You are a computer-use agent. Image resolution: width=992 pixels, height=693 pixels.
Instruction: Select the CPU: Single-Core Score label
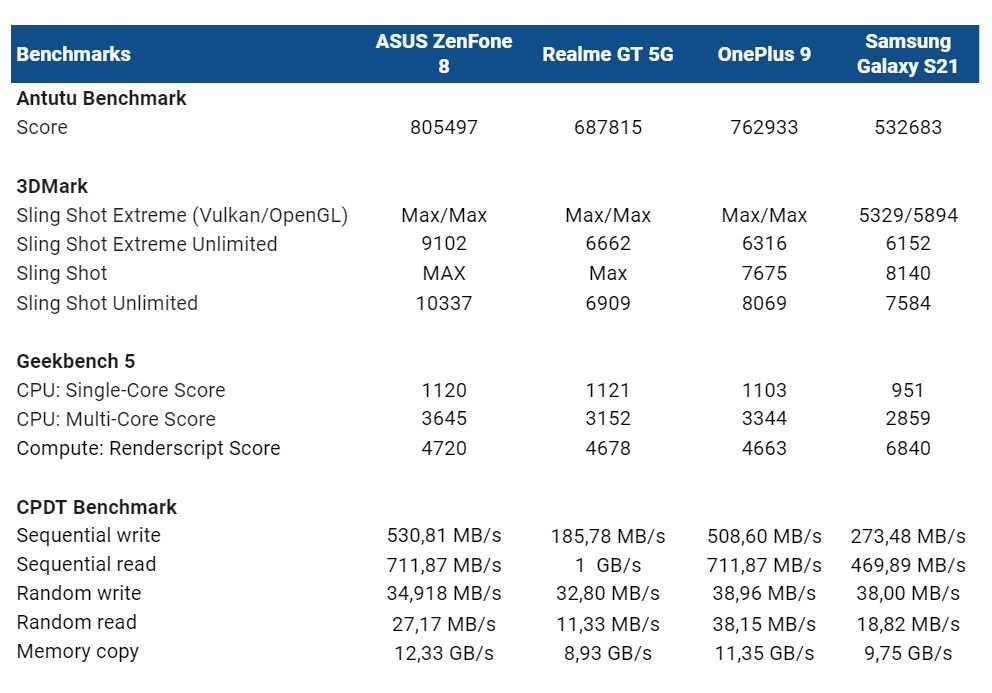121,390
